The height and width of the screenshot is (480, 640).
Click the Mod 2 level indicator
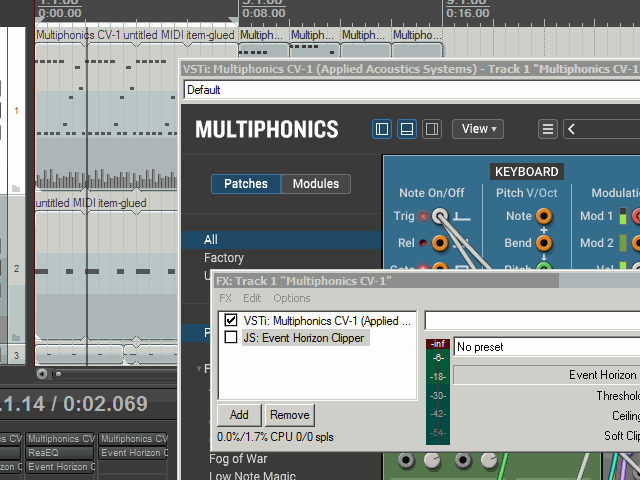(622, 243)
